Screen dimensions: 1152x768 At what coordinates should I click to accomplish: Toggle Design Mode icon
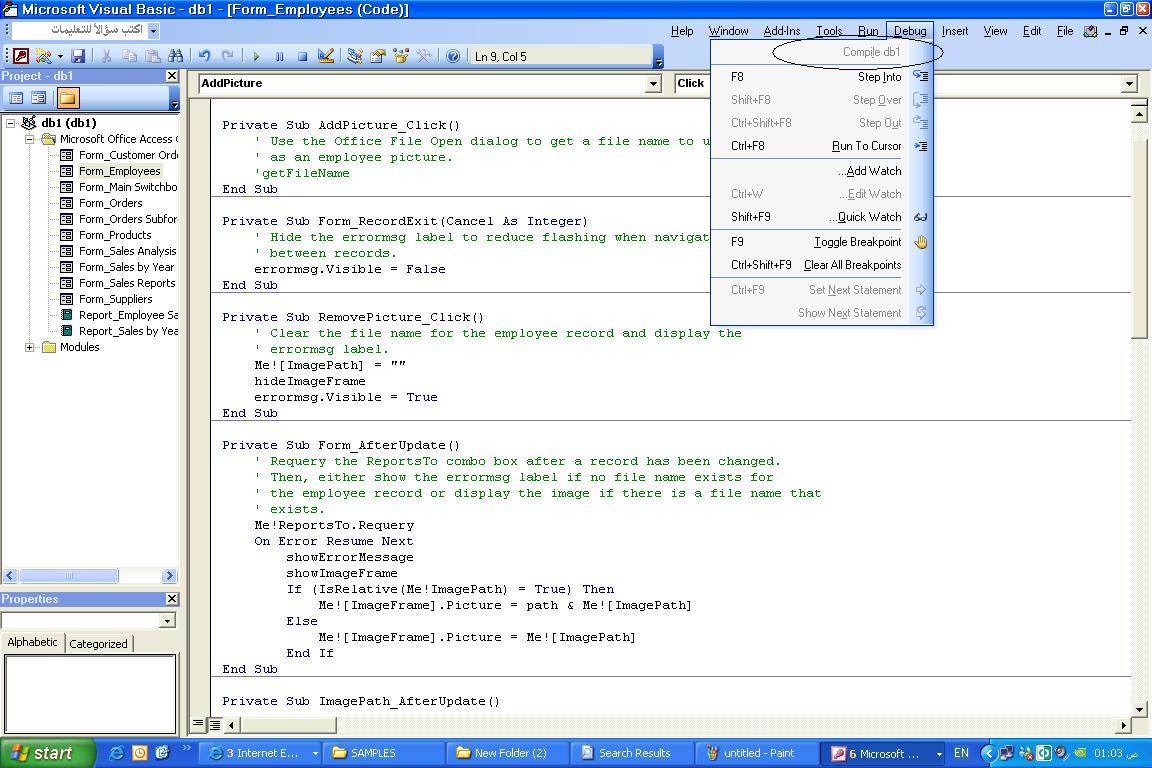[326, 56]
